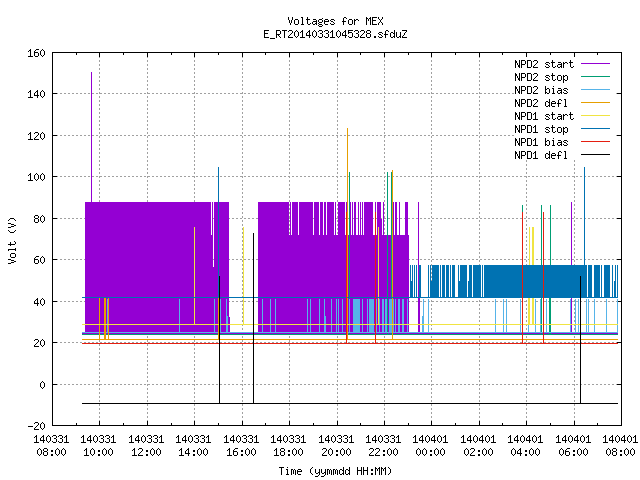640x480 pixels.
Task: Click the 80 y-axis tick label
Action: click(39, 219)
